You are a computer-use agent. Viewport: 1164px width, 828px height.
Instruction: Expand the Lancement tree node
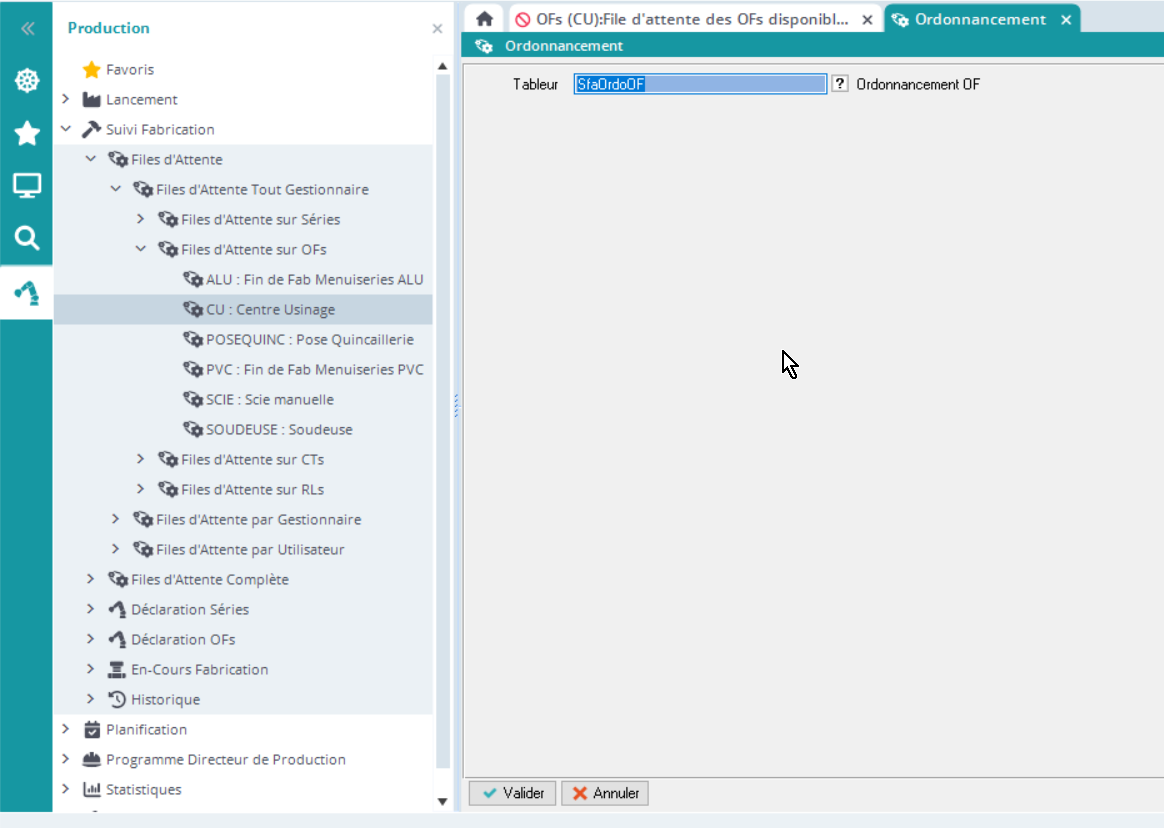(66, 99)
